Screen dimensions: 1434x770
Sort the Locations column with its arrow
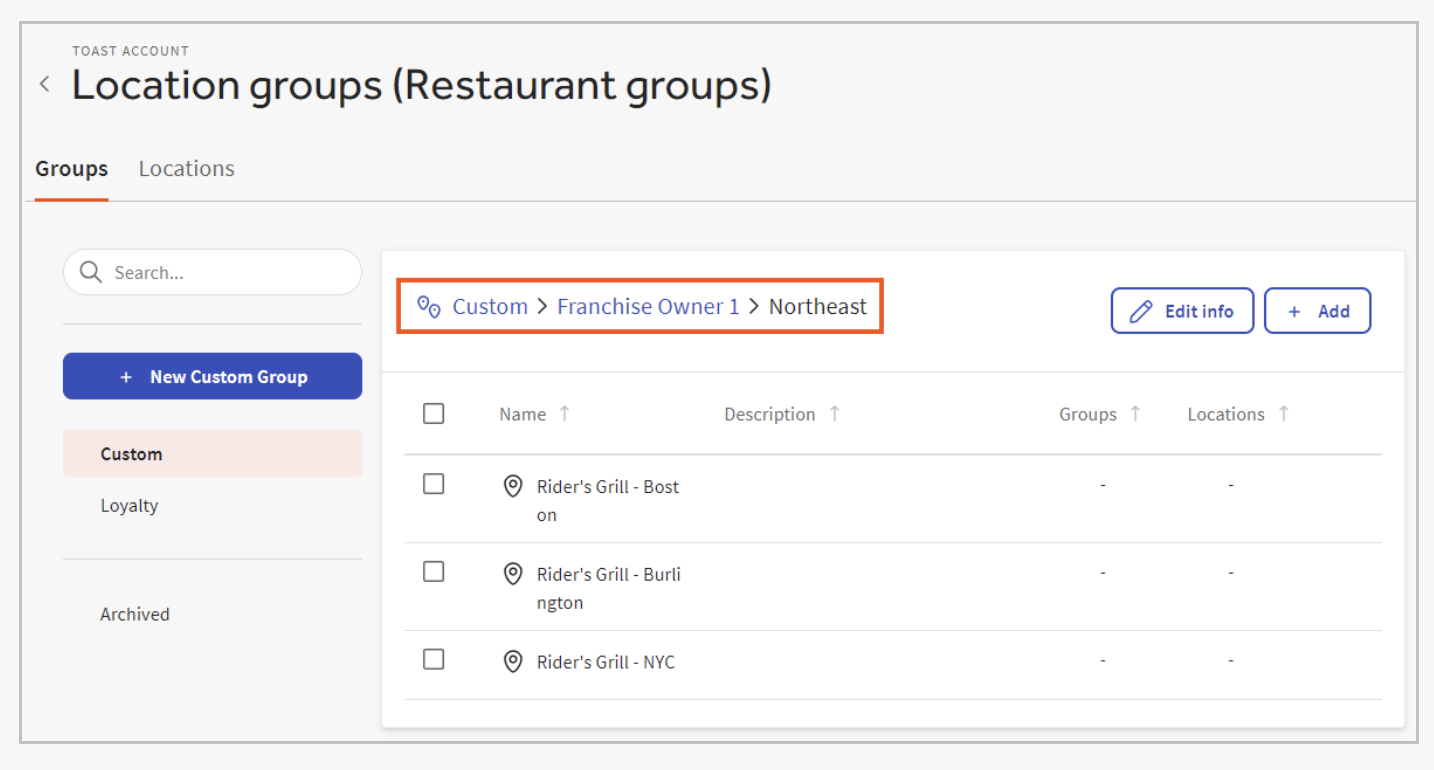[x=1284, y=414]
